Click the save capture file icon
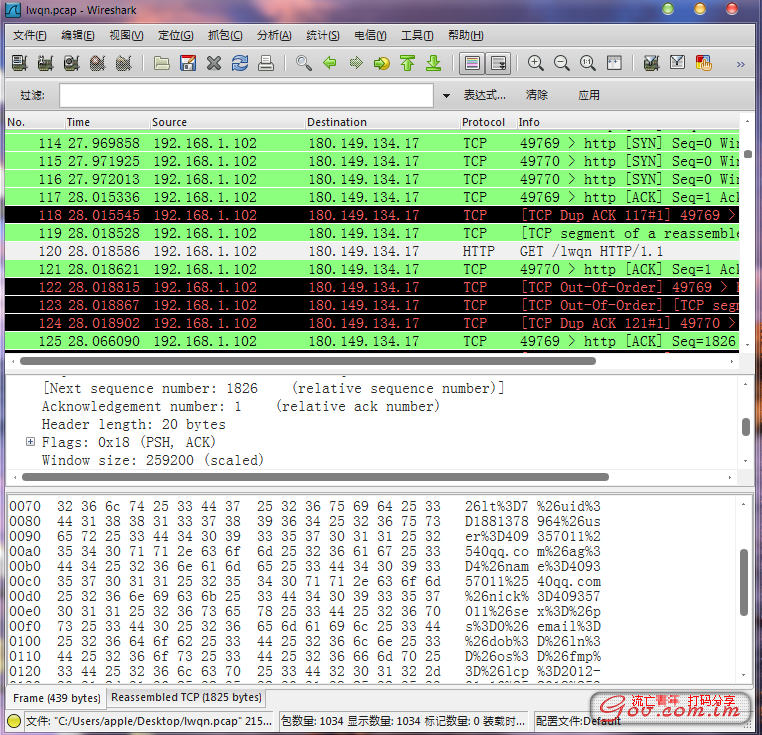The image size is (762, 735). pos(188,63)
